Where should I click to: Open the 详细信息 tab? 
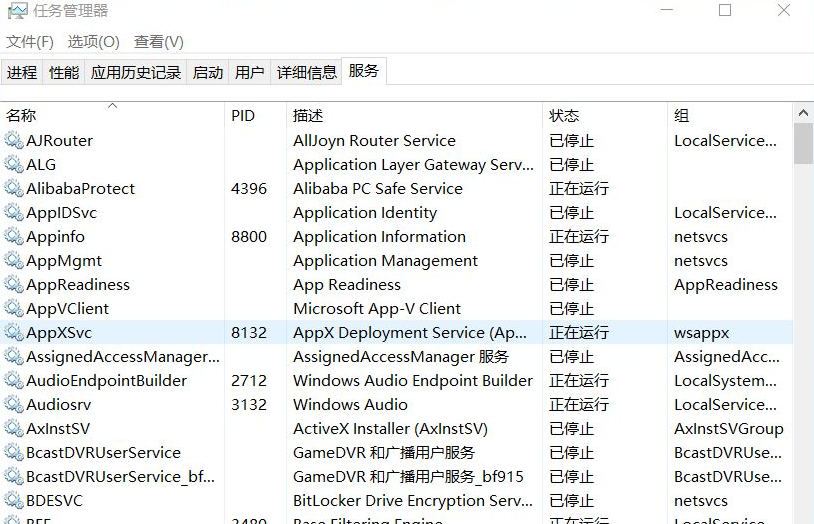click(306, 73)
